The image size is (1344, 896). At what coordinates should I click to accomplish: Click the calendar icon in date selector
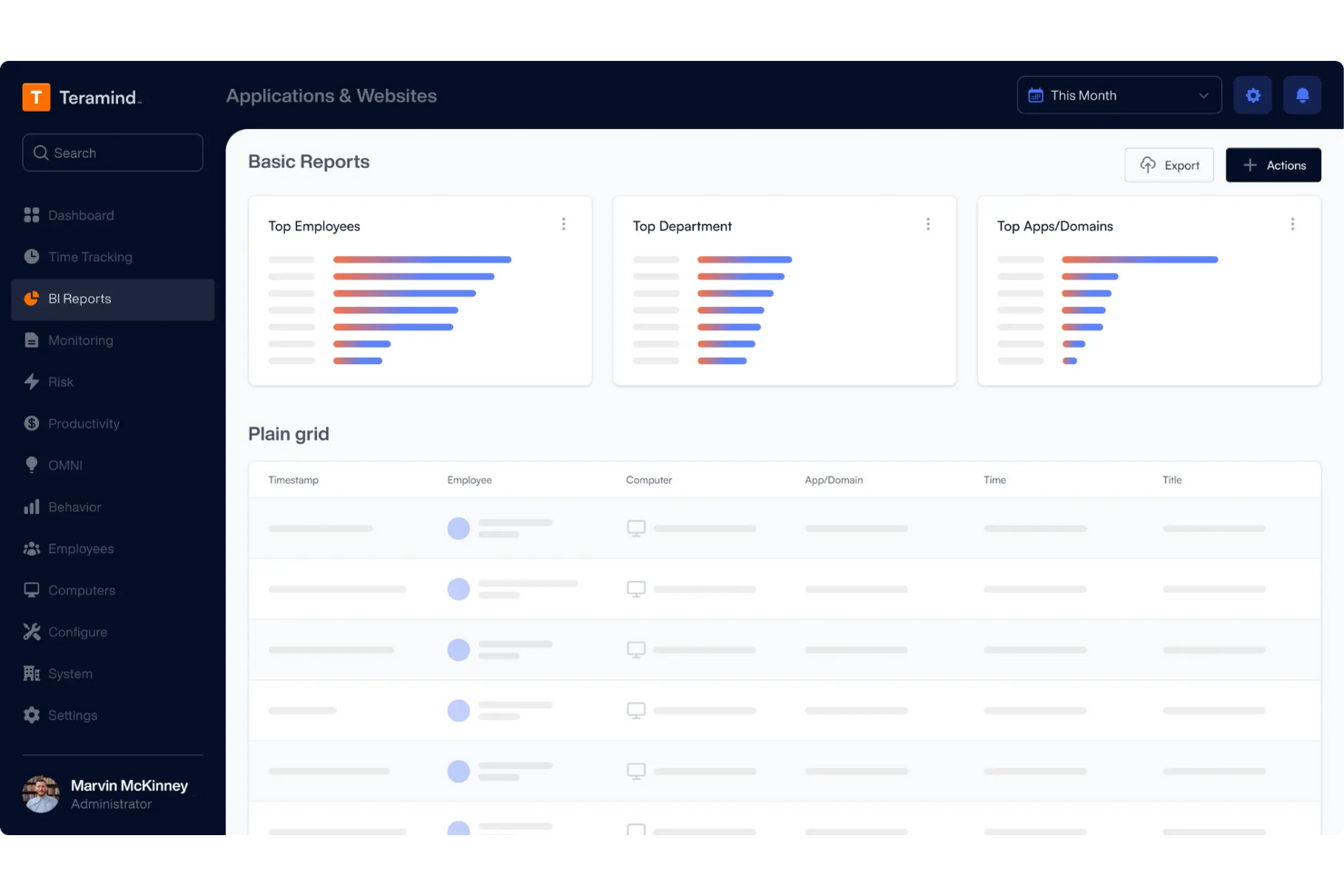coord(1035,95)
